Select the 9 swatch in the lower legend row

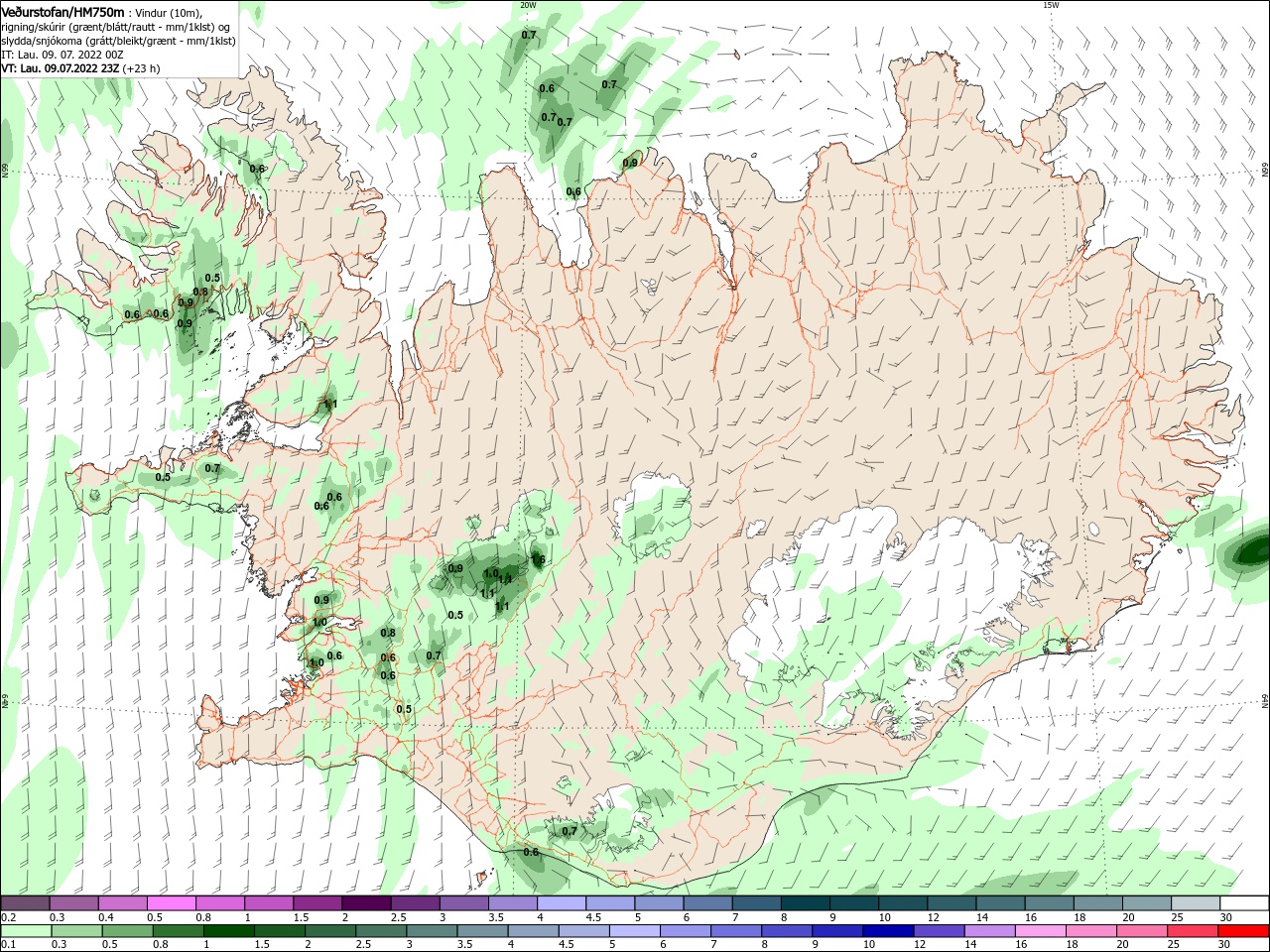pos(836,931)
